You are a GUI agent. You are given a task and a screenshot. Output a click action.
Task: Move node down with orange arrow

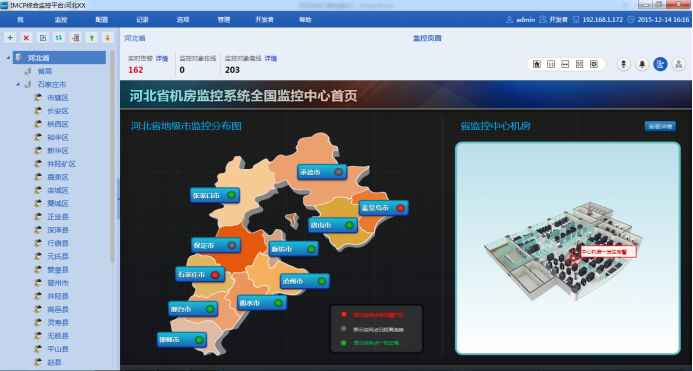(x=107, y=38)
